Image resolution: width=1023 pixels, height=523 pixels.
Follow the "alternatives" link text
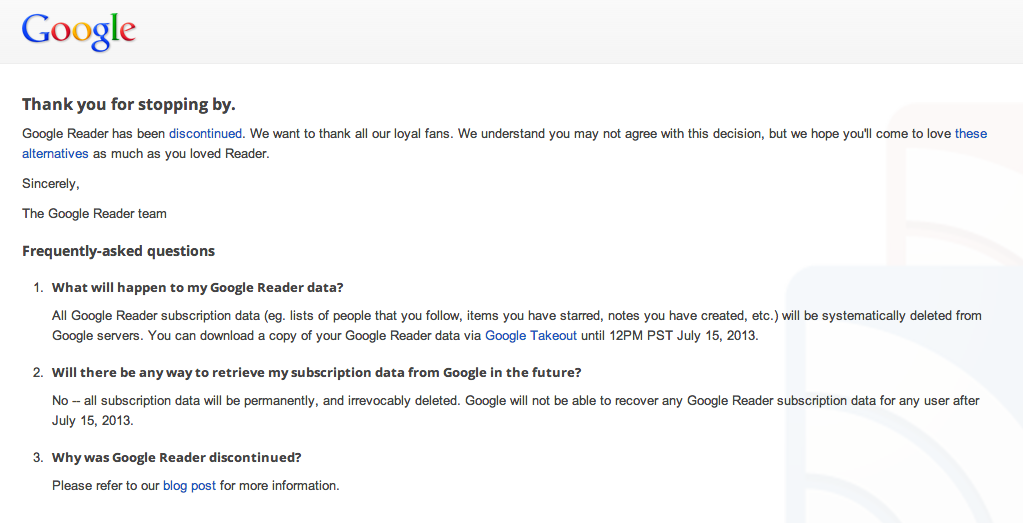[x=55, y=154]
